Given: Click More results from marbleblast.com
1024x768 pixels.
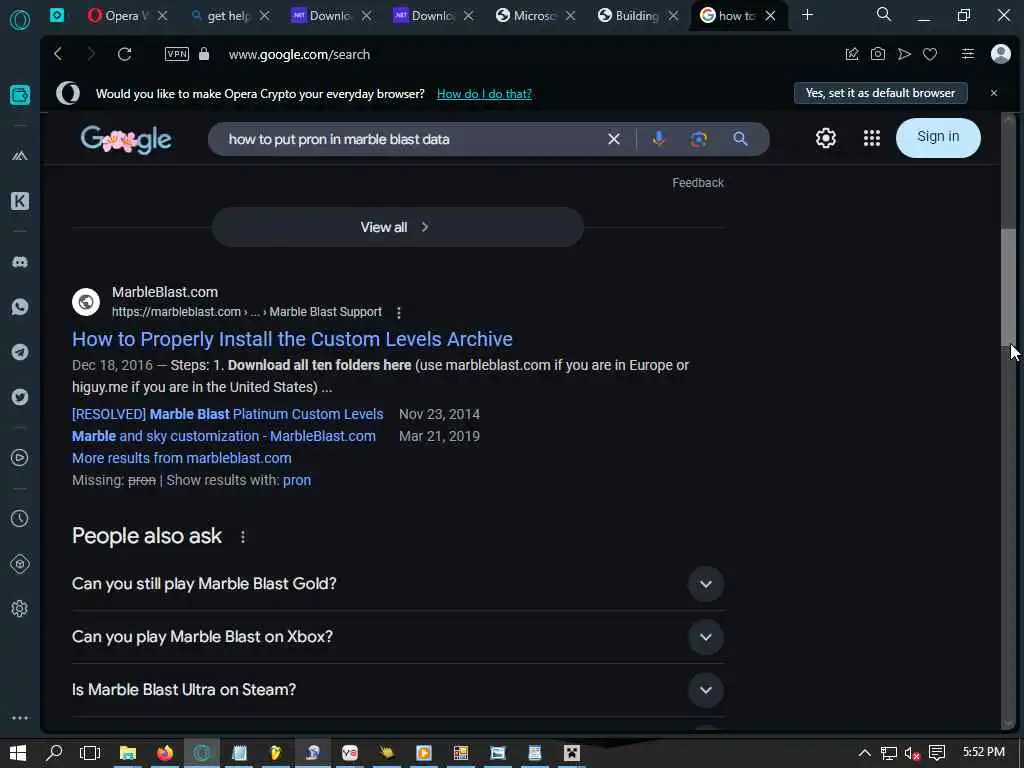Looking at the screenshot, I should (182, 458).
